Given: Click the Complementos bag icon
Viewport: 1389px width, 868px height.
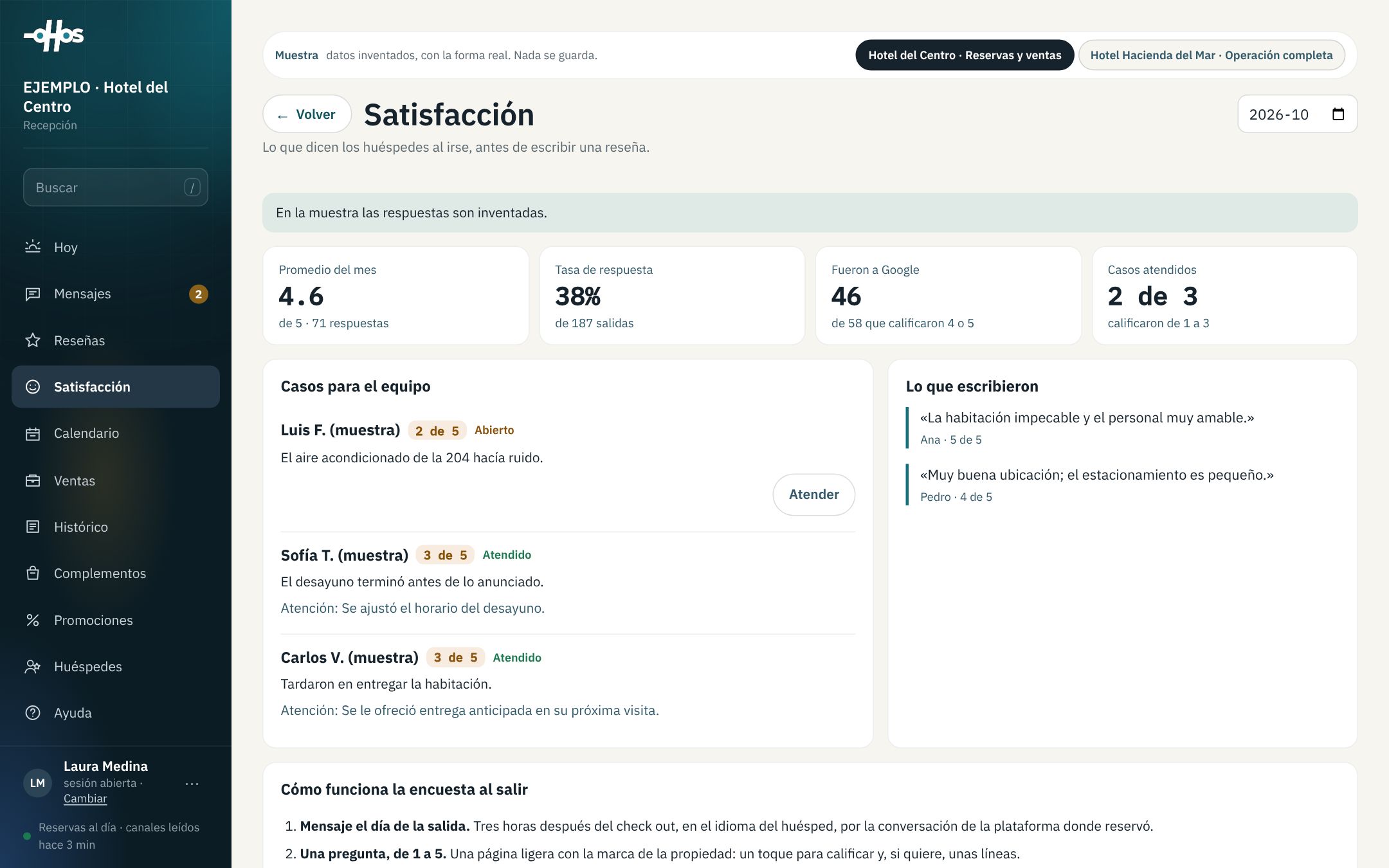Looking at the screenshot, I should point(33,573).
